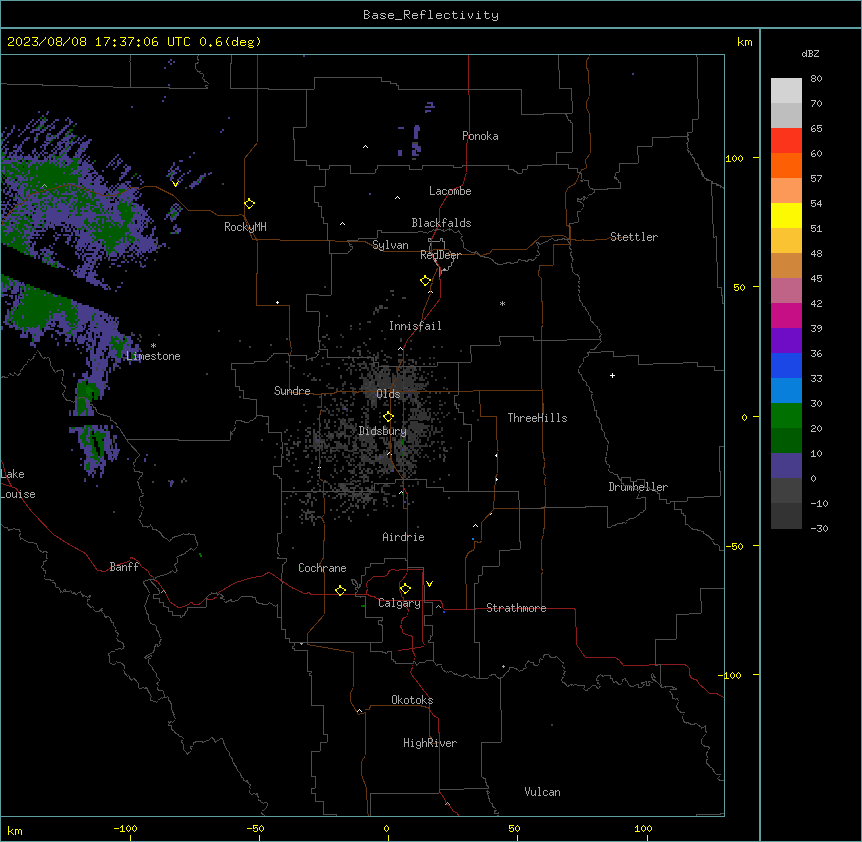Click the Lake Louise label
The image size is (862, 842).
pyautogui.click(x=18, y=484)
